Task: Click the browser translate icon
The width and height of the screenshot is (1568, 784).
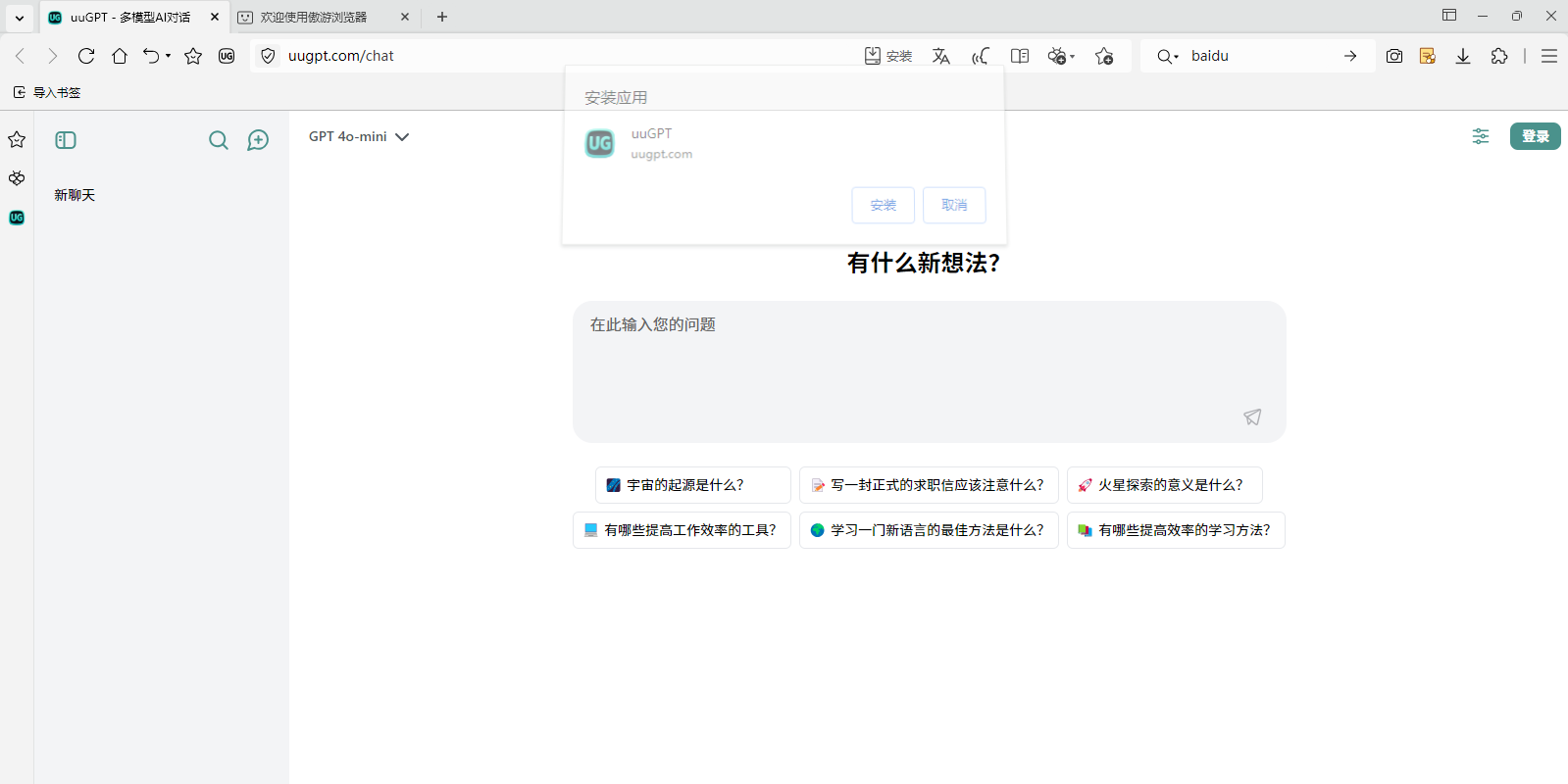Action: click(x=941, y=56)
